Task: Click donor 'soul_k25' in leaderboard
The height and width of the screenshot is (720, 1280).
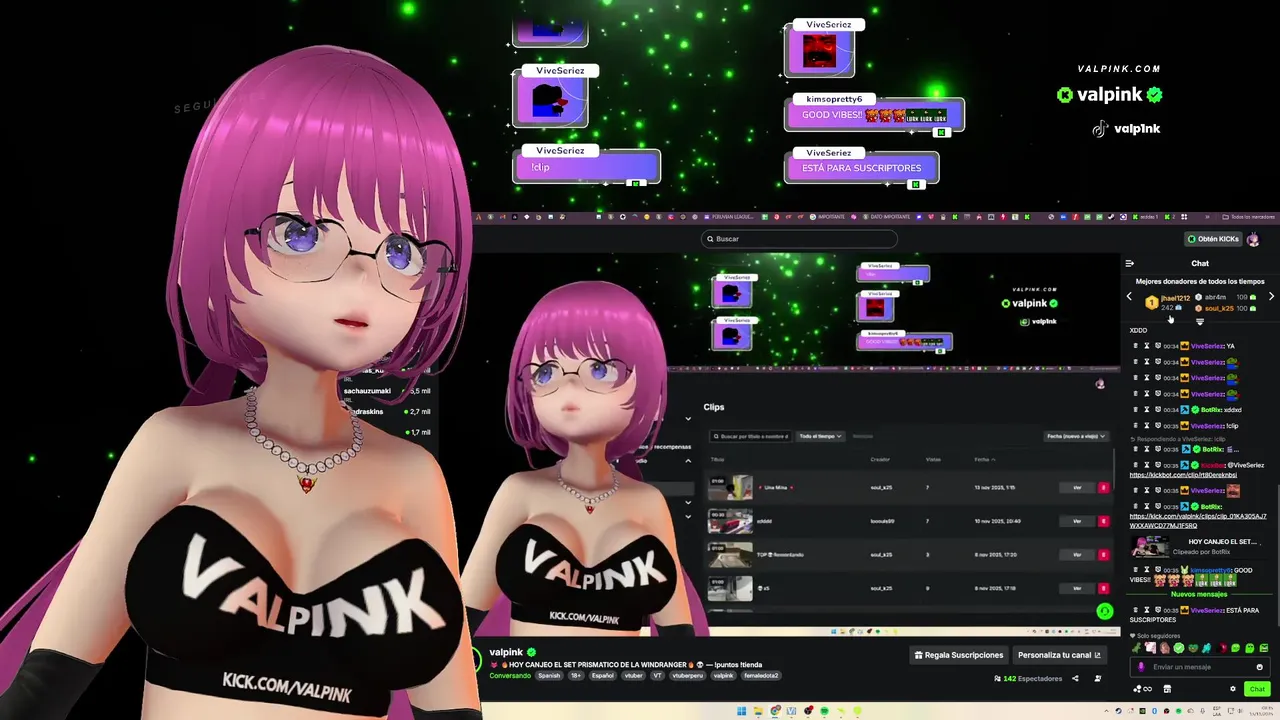Action: coord(1219,308)
